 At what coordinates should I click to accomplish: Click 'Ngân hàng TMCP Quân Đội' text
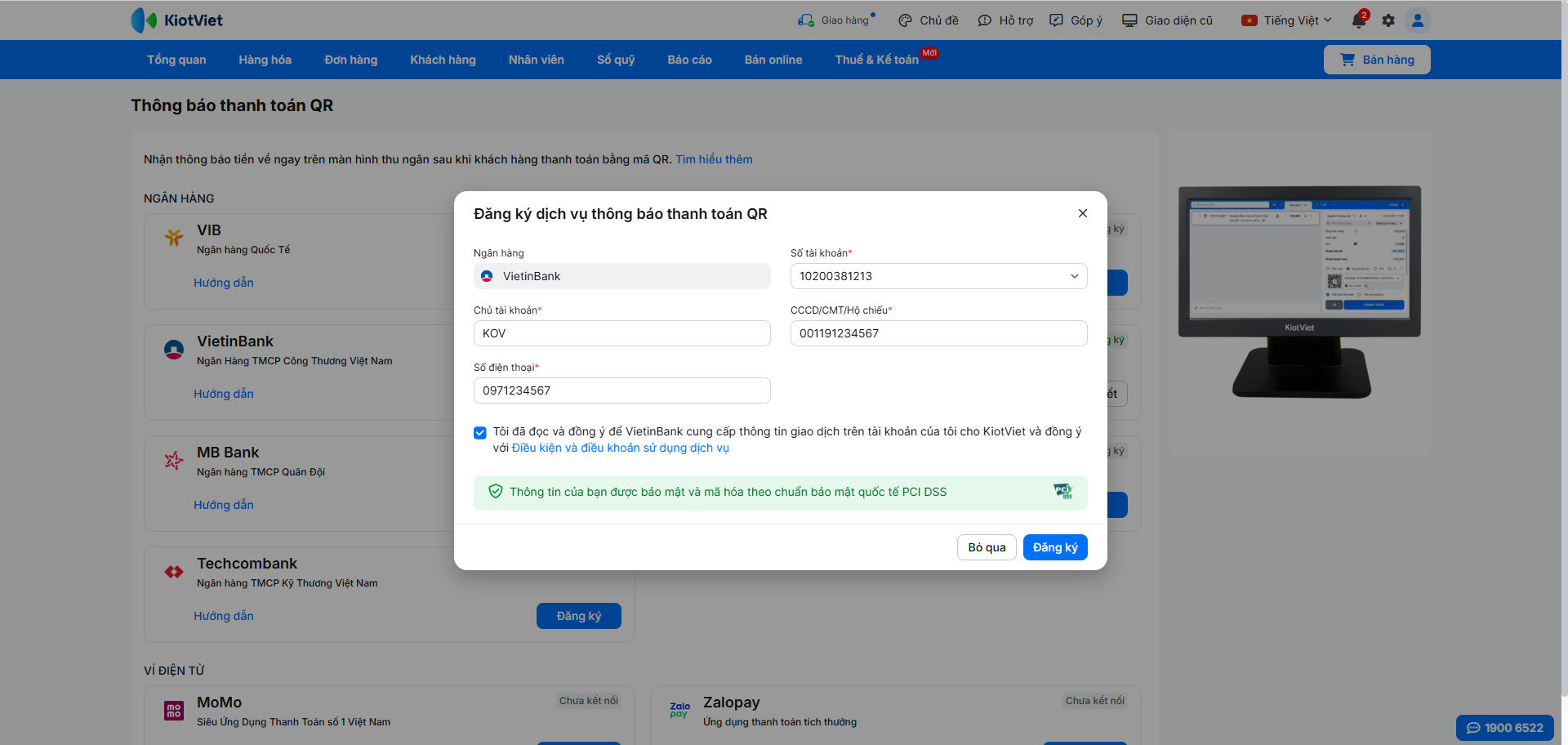[261, 472]
